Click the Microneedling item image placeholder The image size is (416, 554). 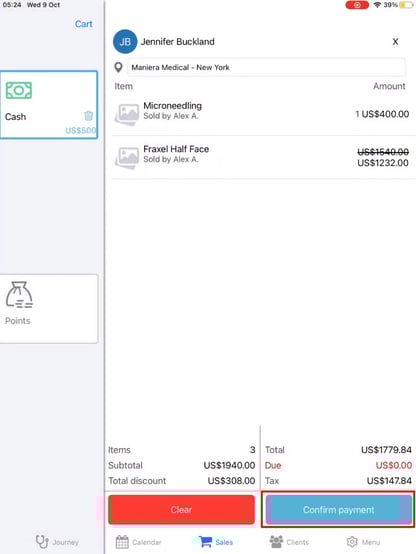tap(127, 114)
